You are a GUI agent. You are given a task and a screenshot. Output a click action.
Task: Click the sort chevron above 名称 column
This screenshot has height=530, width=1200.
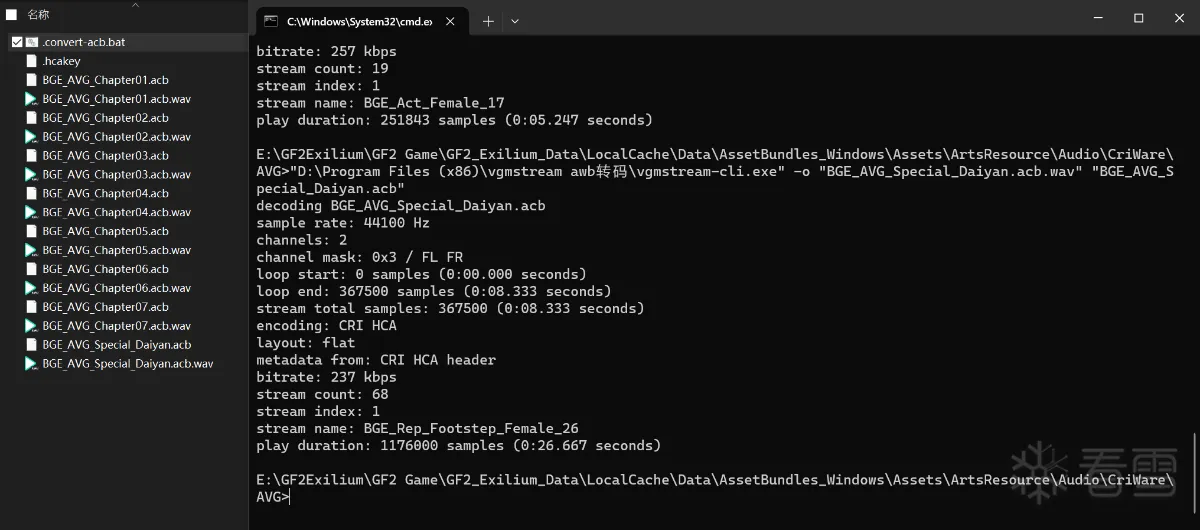click(x=136, y=4)
